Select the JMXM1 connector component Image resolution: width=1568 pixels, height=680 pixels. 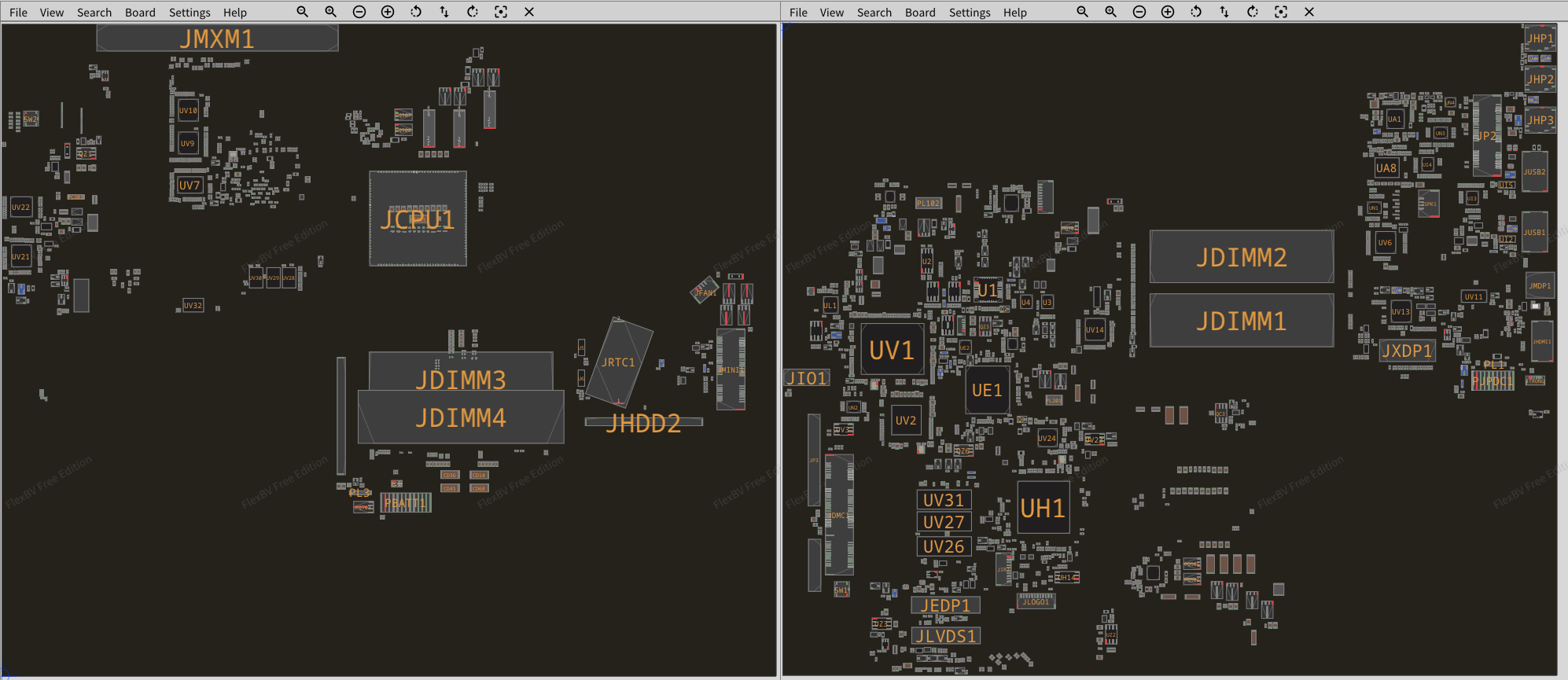coord(217,39)
